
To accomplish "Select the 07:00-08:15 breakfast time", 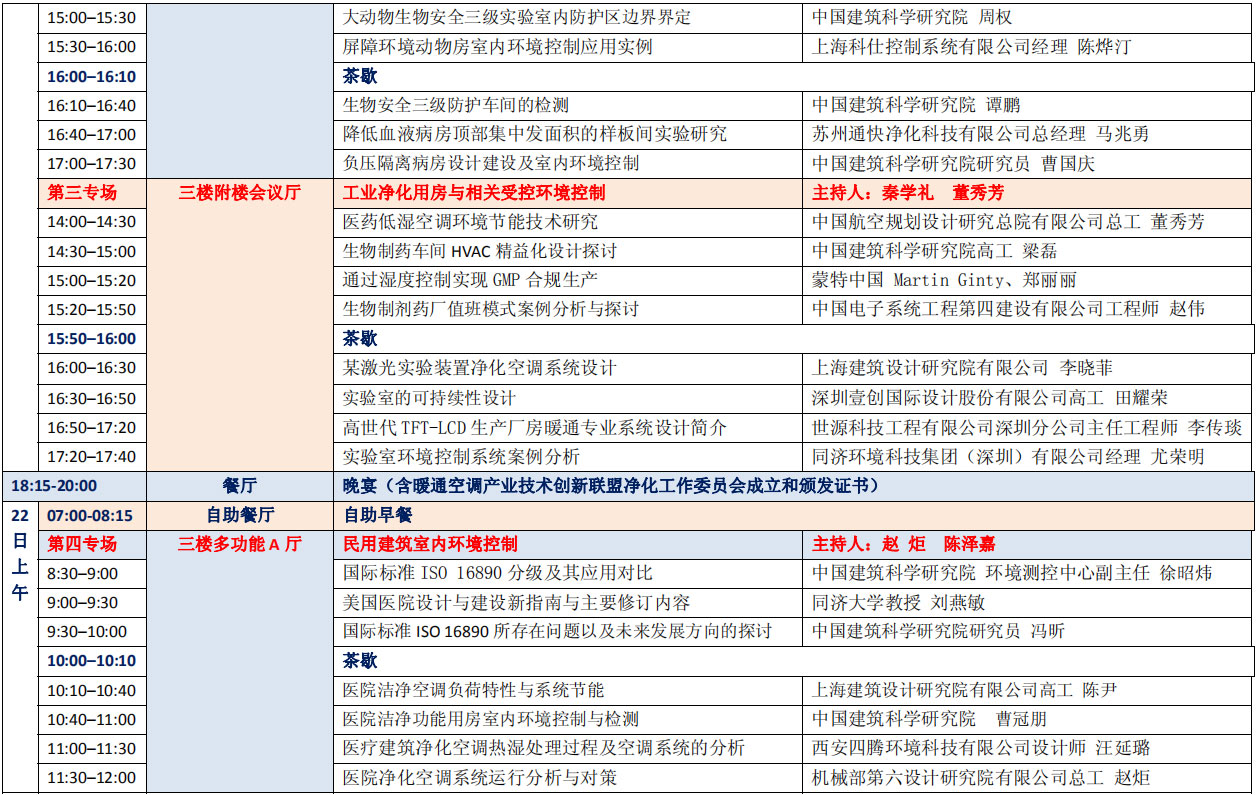I will point(92,515).
